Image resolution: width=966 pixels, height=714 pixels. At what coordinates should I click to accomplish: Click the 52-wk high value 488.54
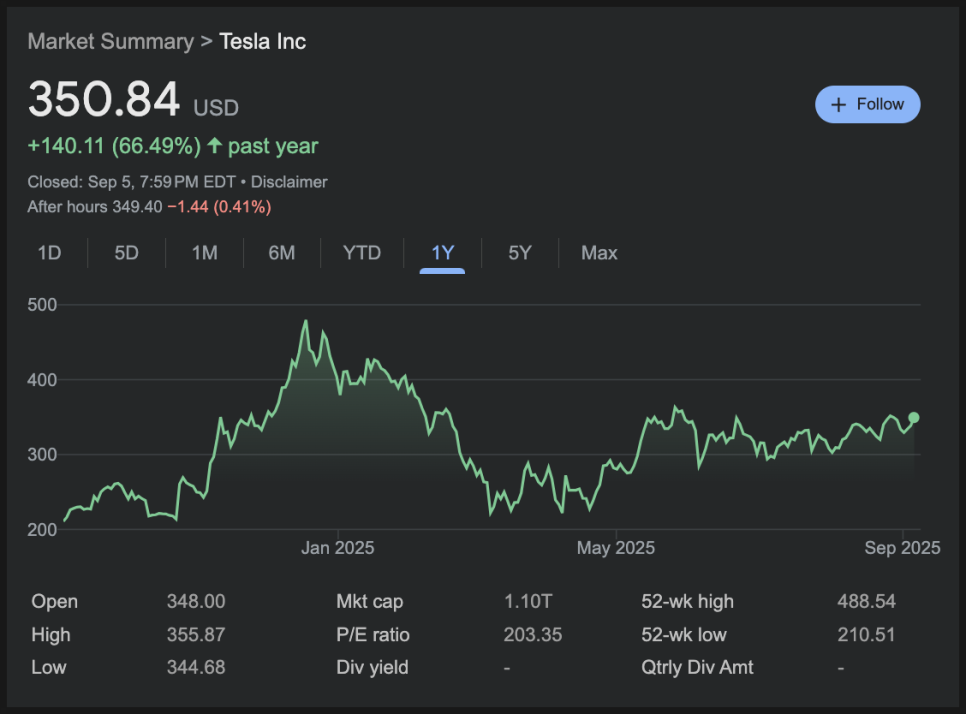click(x=866, y=601)
